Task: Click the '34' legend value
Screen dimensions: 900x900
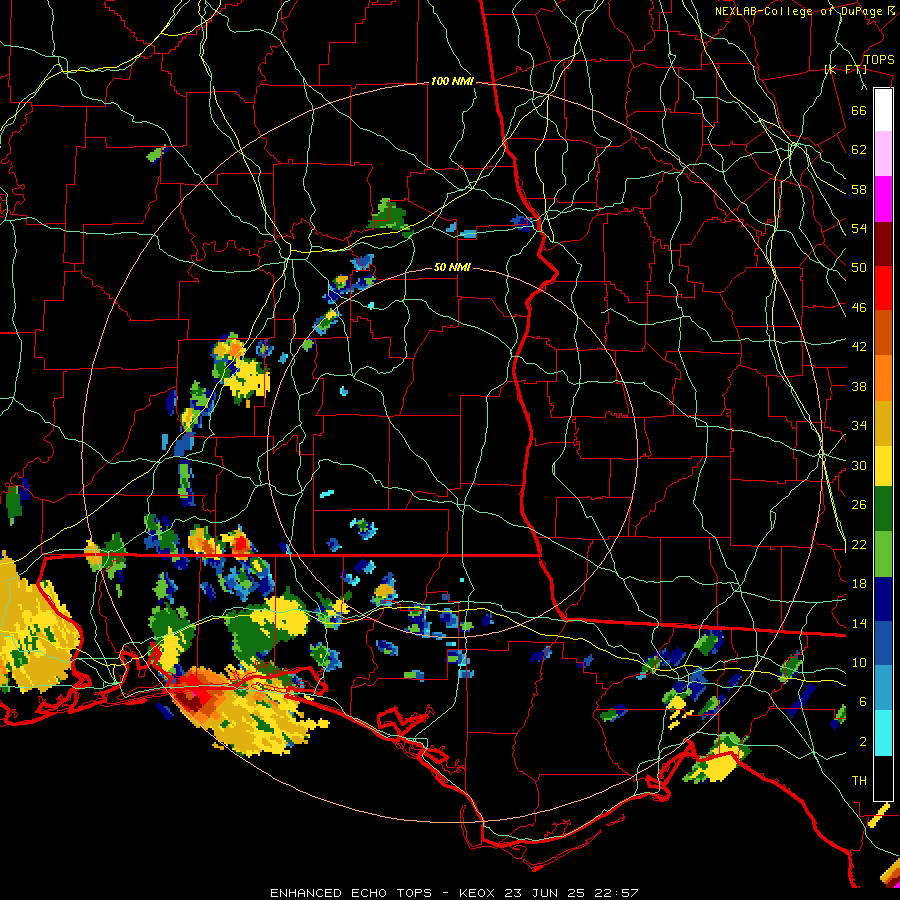Action: [x=859, y=426]
